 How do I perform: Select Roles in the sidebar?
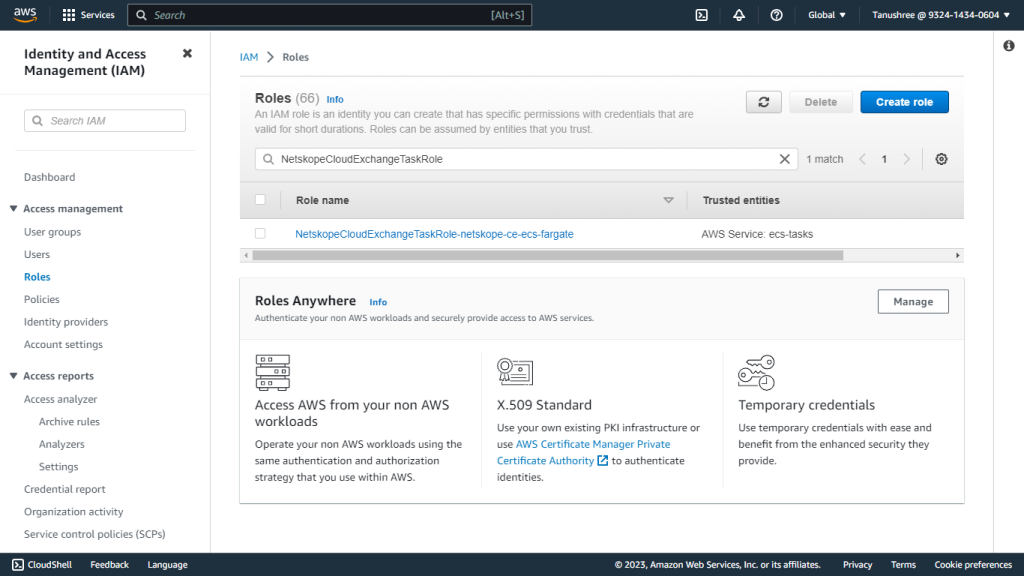coord(37,277)
